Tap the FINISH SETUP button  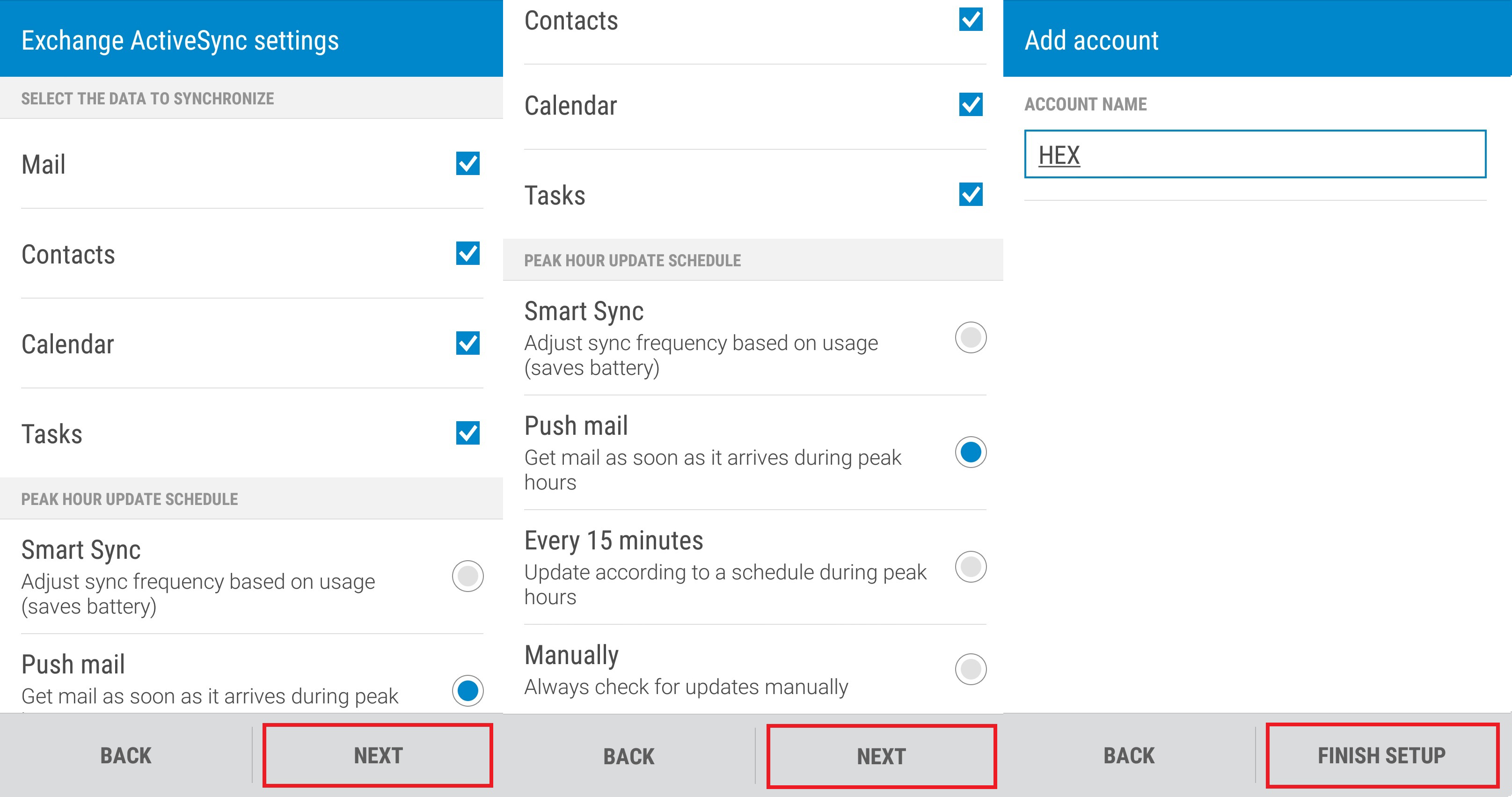[x=1382, y=755]
